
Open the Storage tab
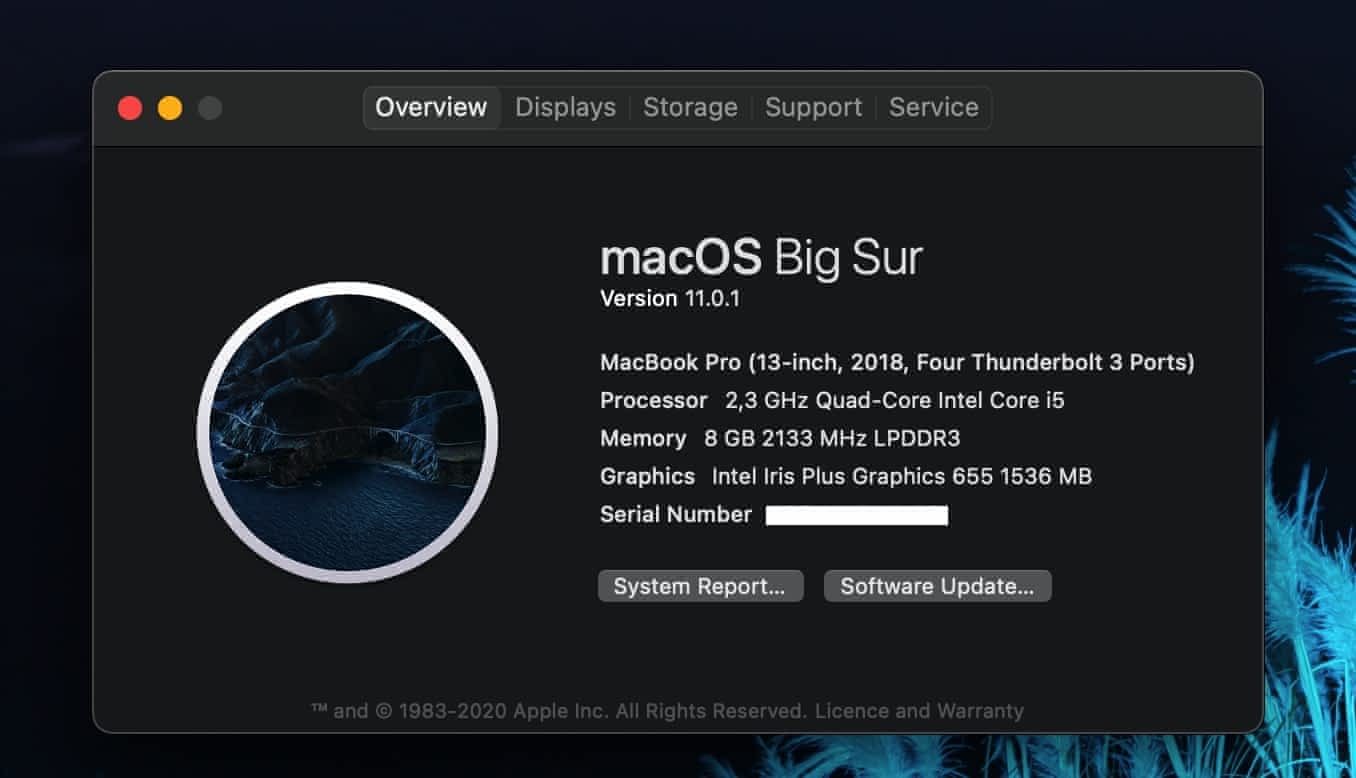tap(690, 107)
